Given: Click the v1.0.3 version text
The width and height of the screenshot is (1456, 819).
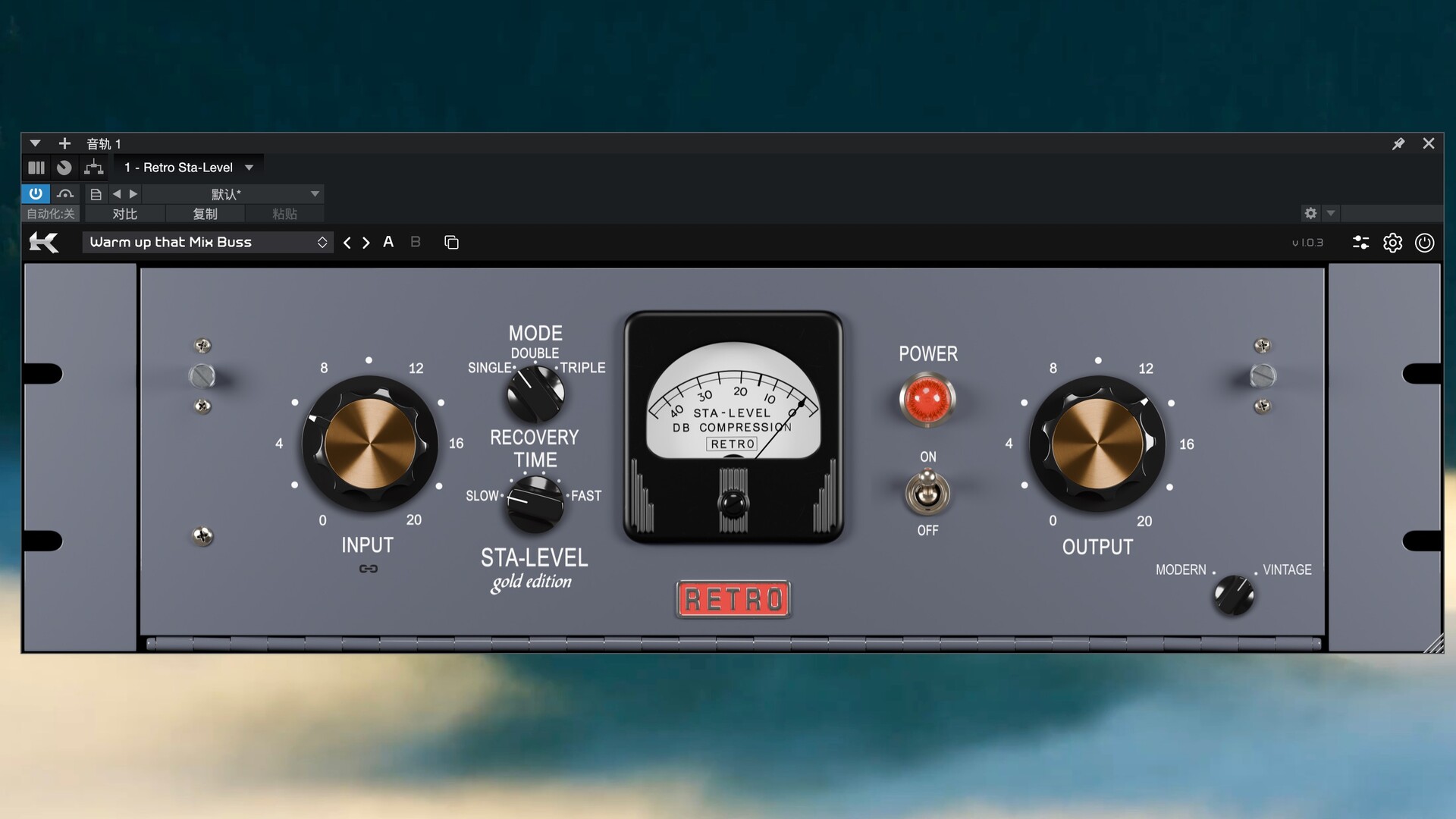Looking at the screenshot, I should [1308, 243].
